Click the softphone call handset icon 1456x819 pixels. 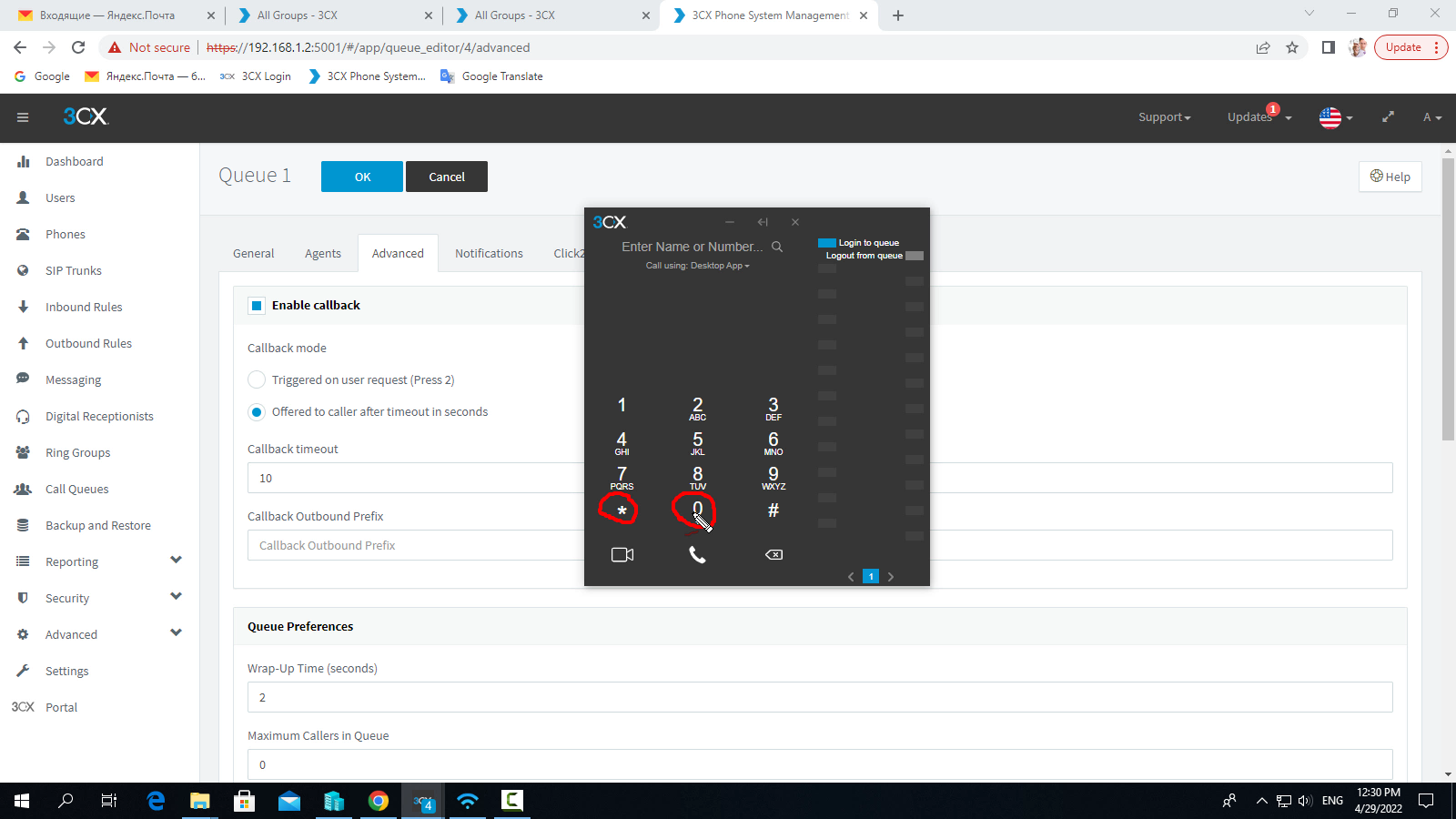pyautogui.click(x=697, y=554)
